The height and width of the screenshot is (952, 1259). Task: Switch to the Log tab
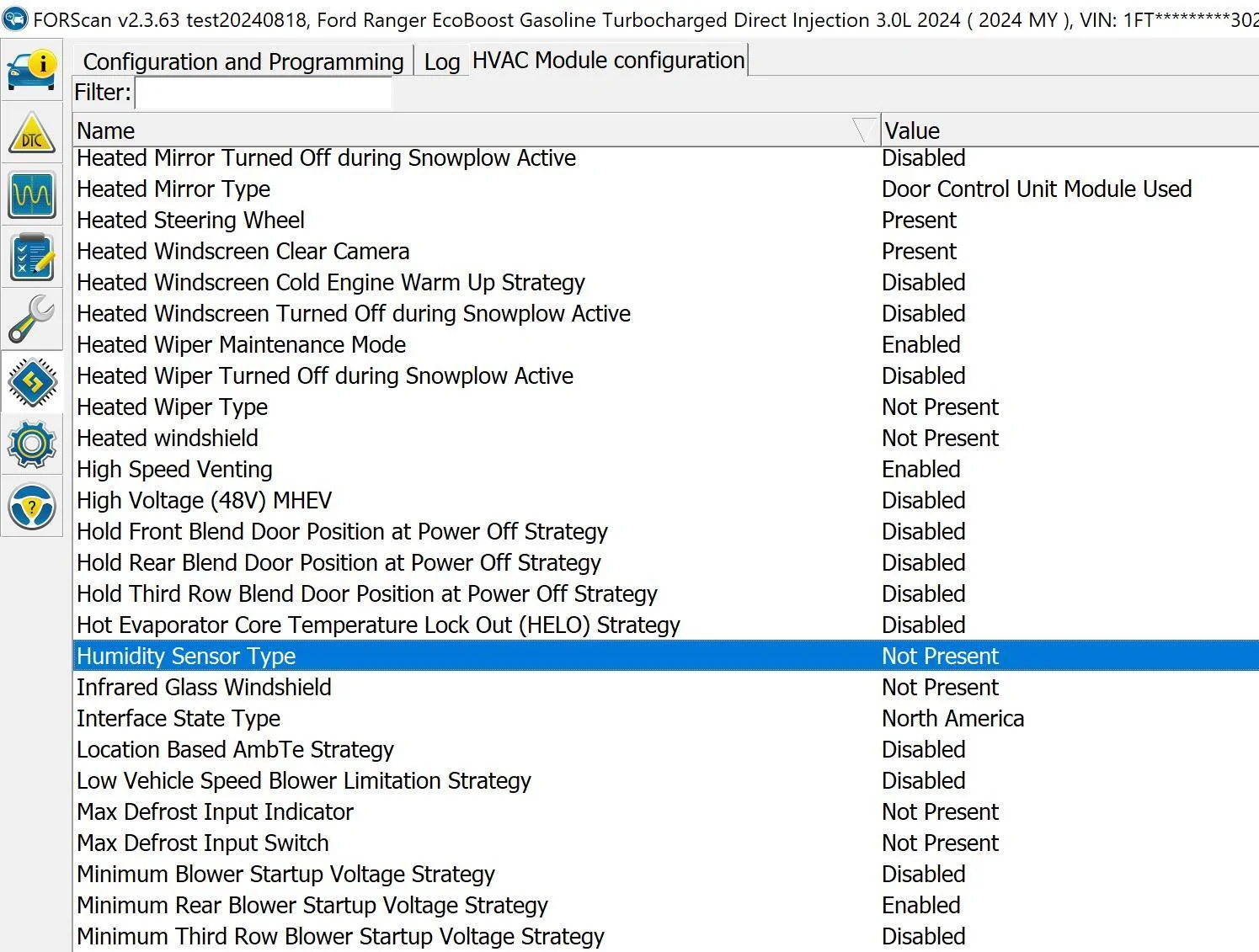click(x=441, y=61)
